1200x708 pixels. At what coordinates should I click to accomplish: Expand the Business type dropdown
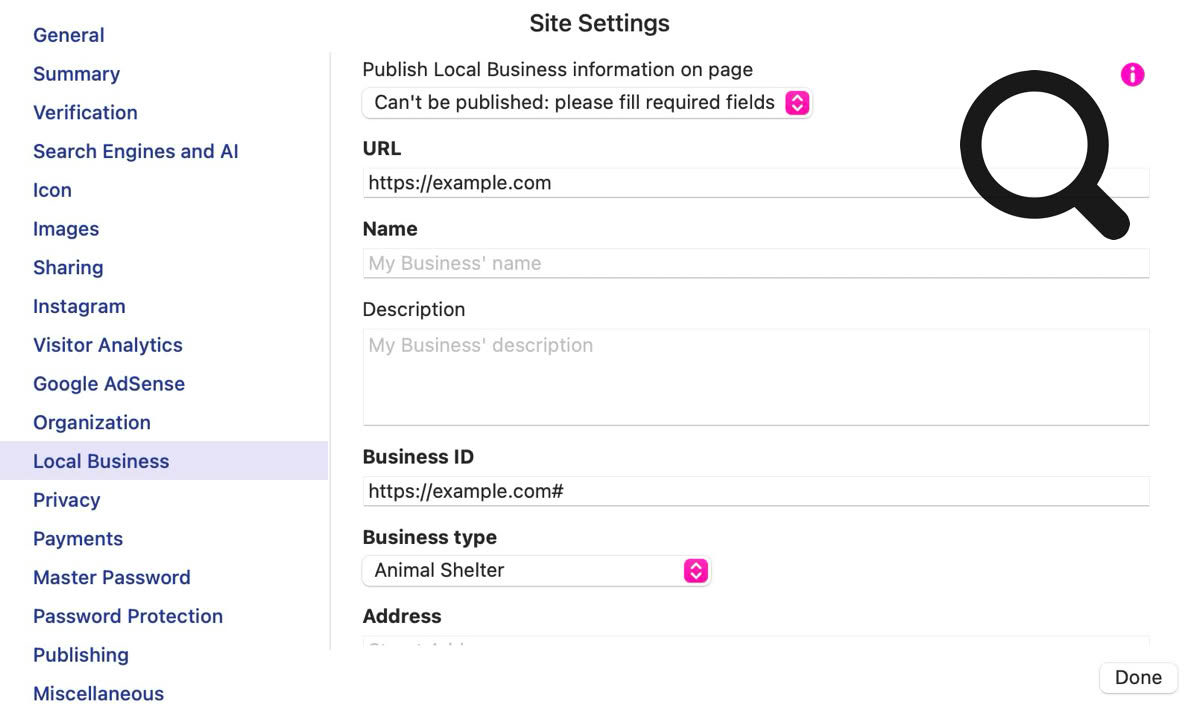[536, 571]
